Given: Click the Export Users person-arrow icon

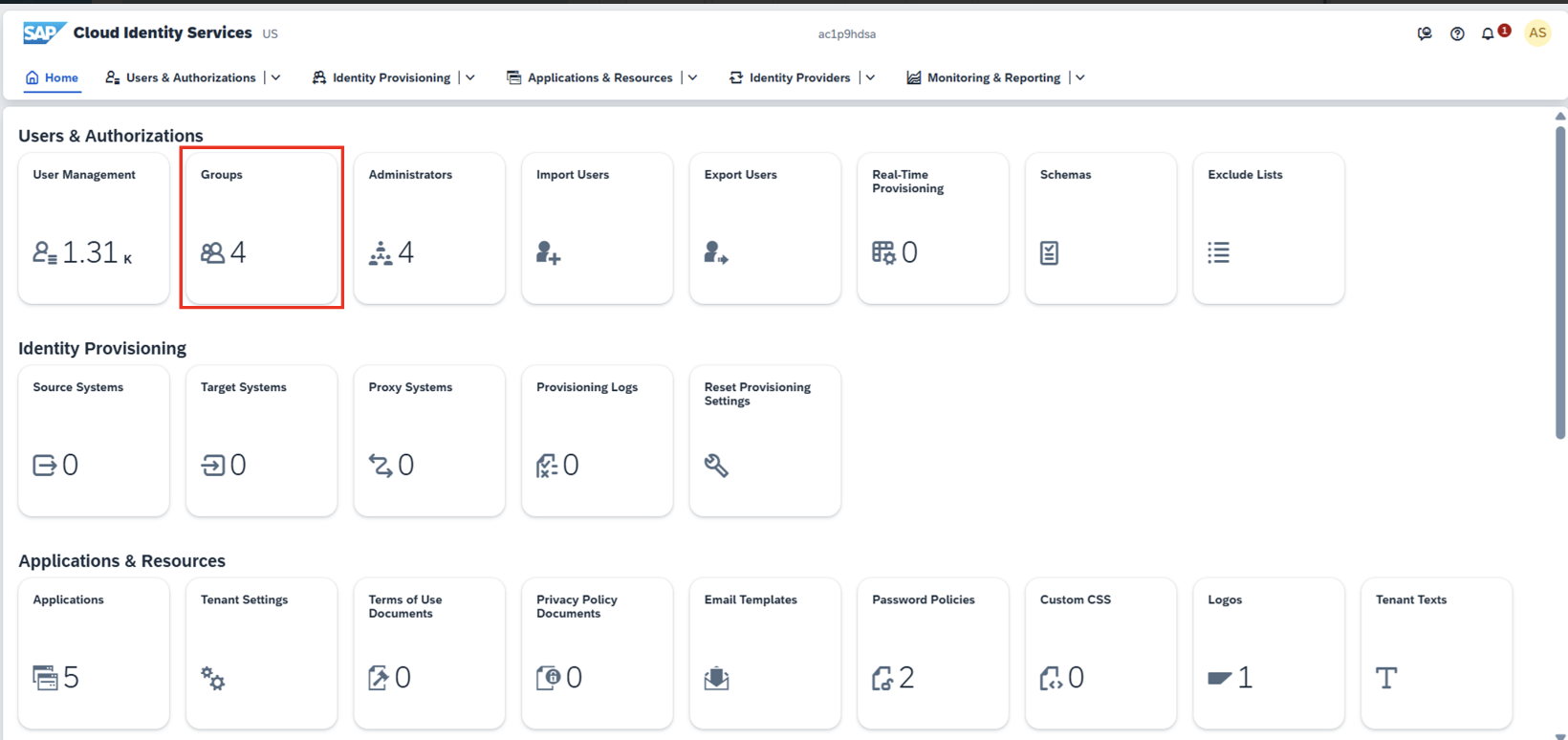Looking at the screenshot, I should (716, 252).
